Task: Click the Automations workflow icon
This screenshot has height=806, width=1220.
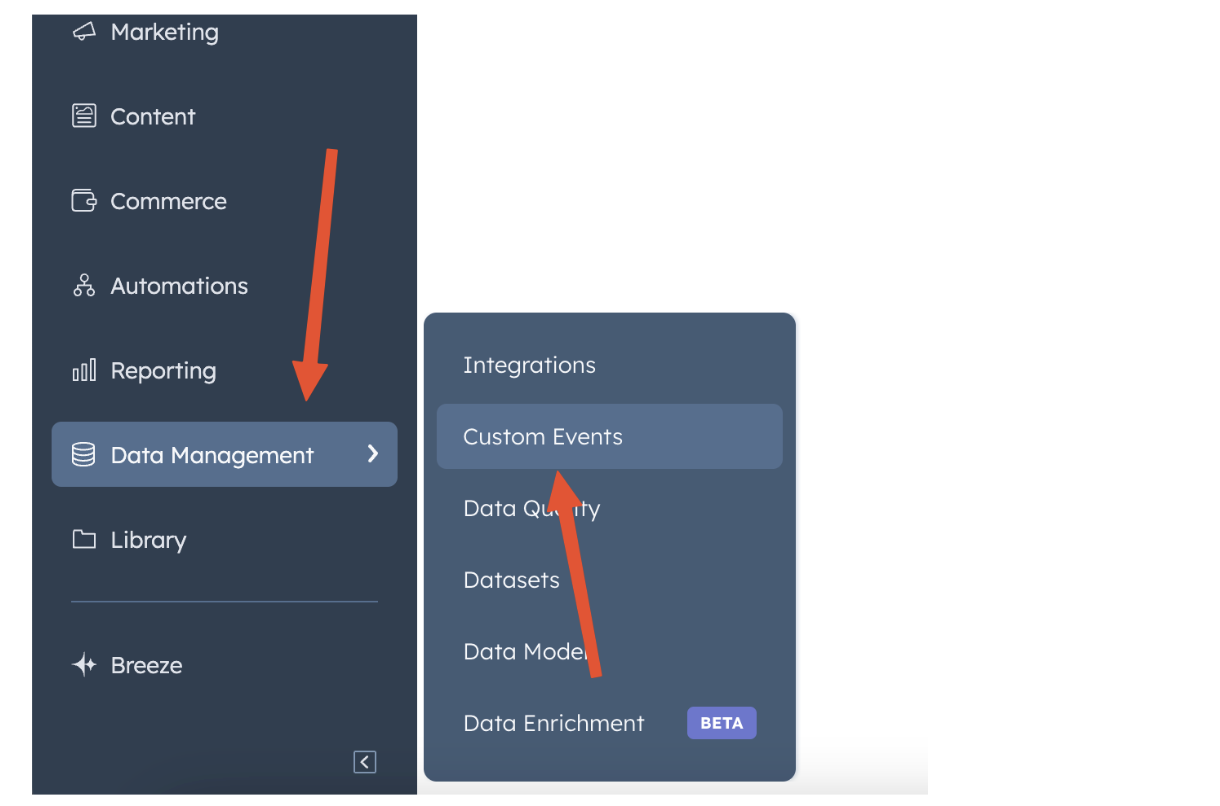Action: (84, 286)
